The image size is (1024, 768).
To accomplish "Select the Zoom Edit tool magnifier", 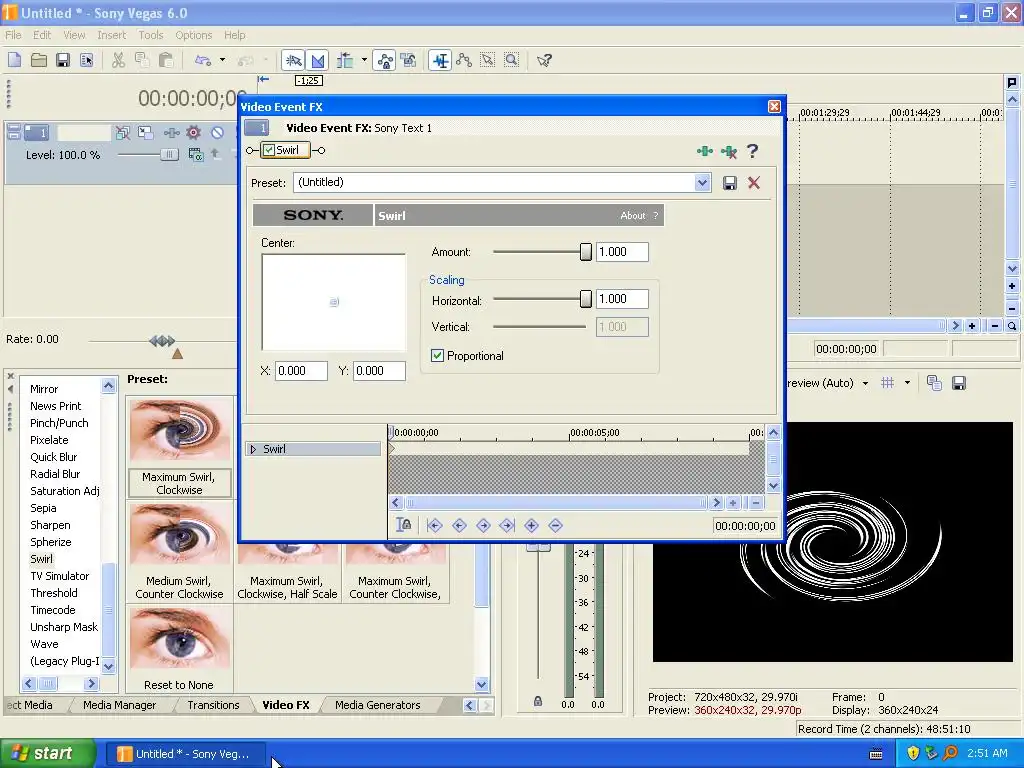I will point(511,61).
